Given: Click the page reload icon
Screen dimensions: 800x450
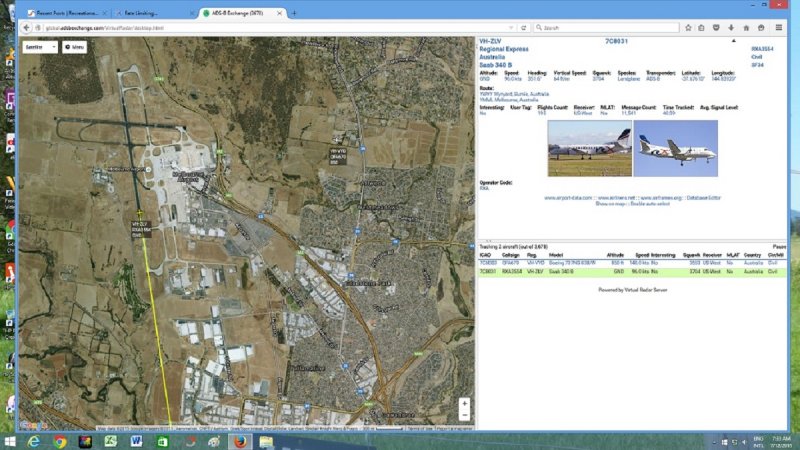Looking at the screenshot, I should (x=523, y=28).
